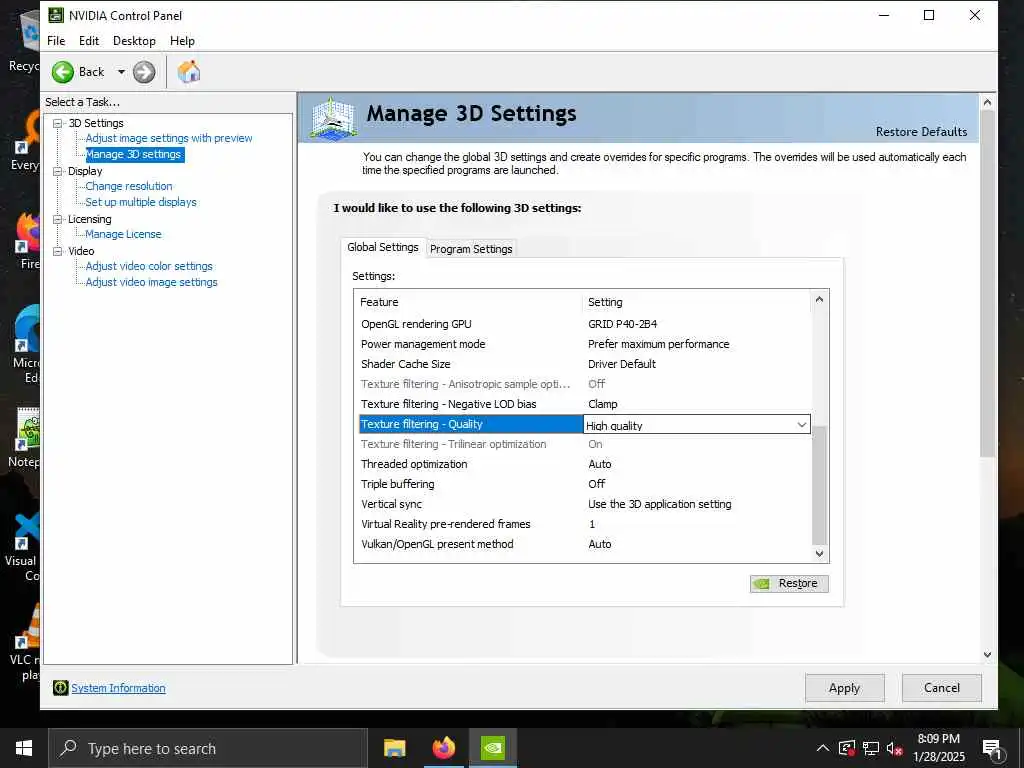Image resolution: width=1024 pixels, height=768 pixels.
Task: Select Texture filtering Negative LOD bias row
Action: pyautogui.click(x=585, y=404)
